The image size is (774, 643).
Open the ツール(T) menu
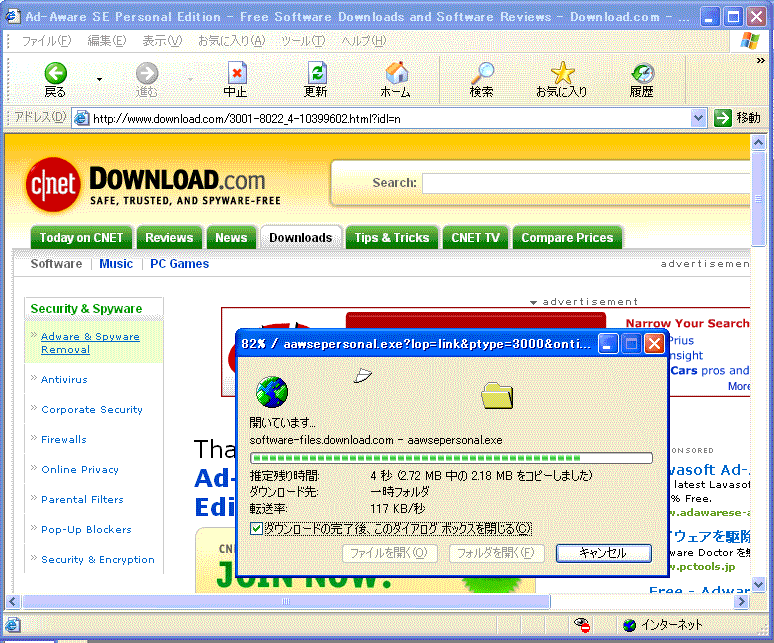click(303, 40)
